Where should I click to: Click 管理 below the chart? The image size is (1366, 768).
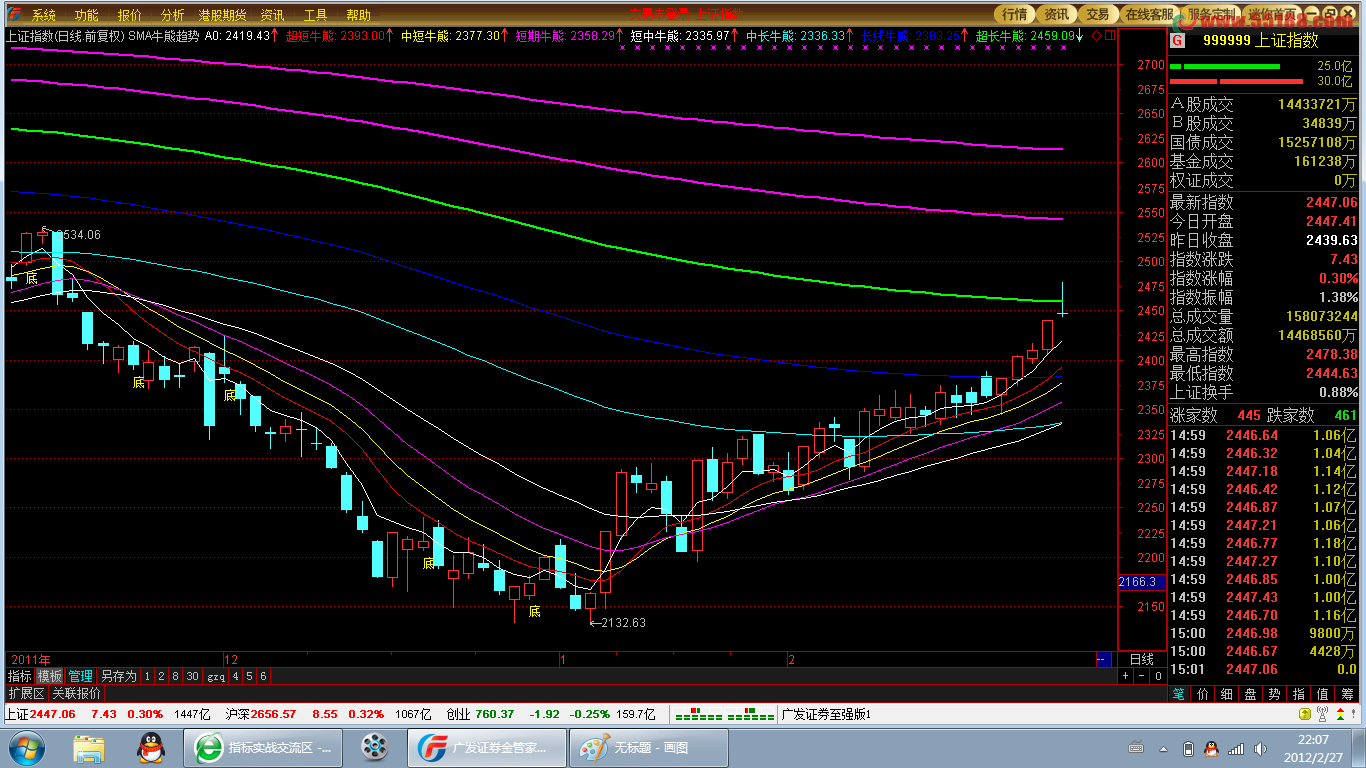pyautogui.click(x=80, y=676)
